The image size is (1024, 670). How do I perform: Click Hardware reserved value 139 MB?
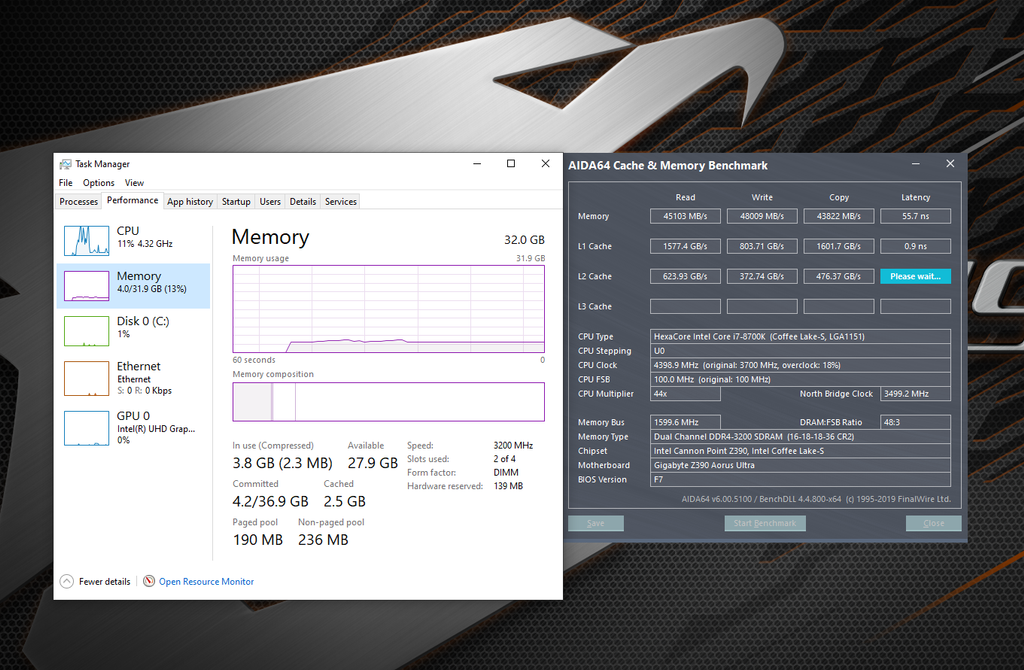coord(508,486)
